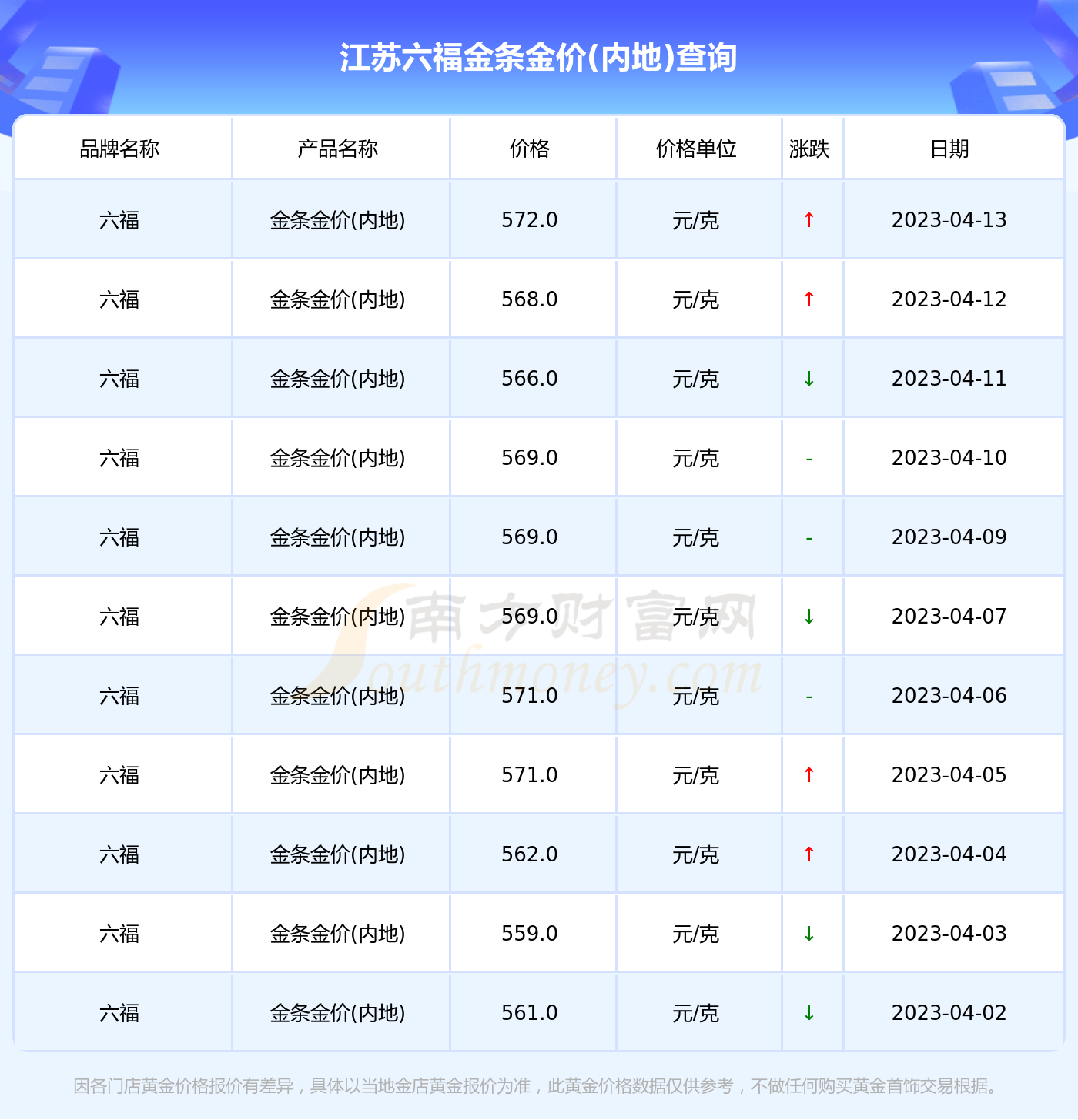Click the price 569.0 for 2023-04-10
This screenshot has height=1120, width=1078.
click(x=530, y=458)
